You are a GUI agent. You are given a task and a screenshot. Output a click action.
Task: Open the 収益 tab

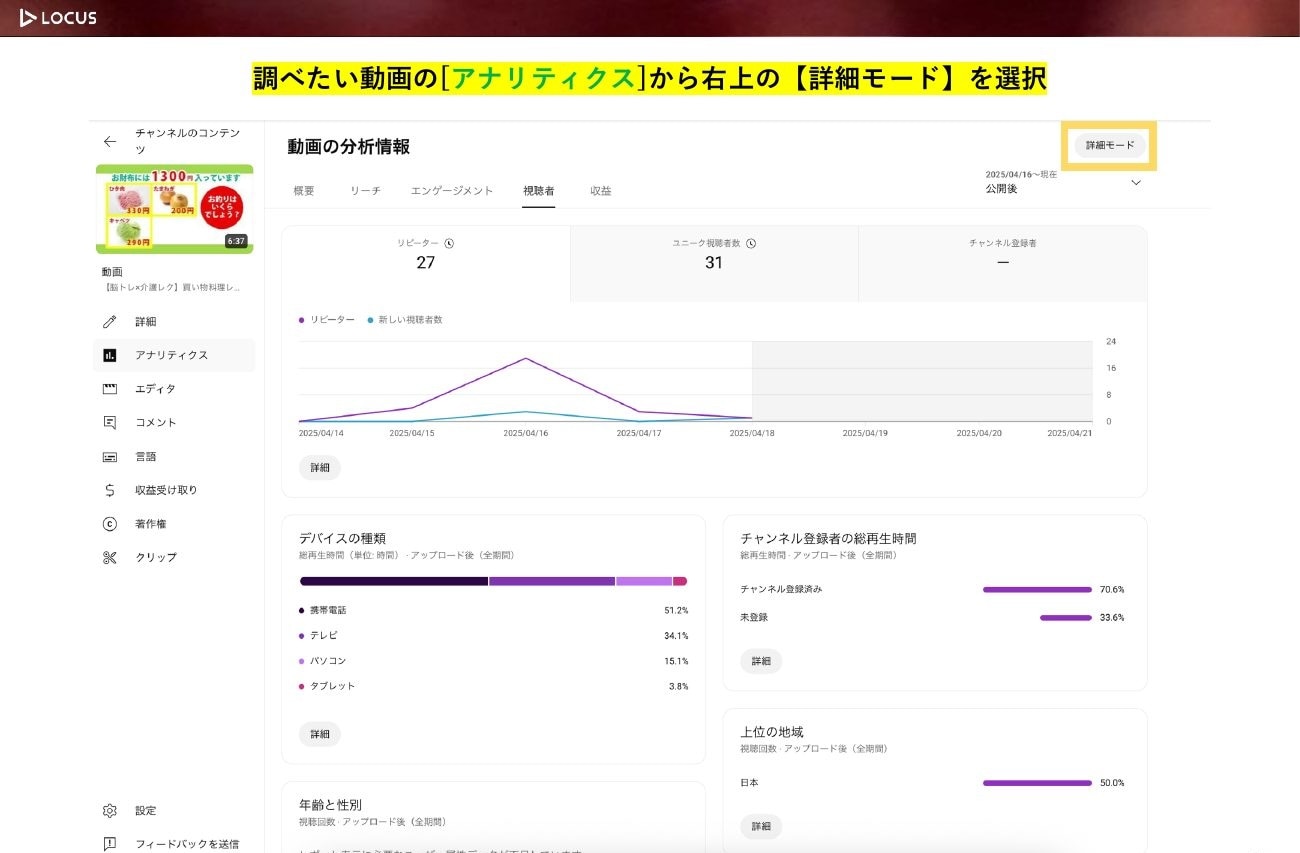pyautogui.click(x=600, y=191)
